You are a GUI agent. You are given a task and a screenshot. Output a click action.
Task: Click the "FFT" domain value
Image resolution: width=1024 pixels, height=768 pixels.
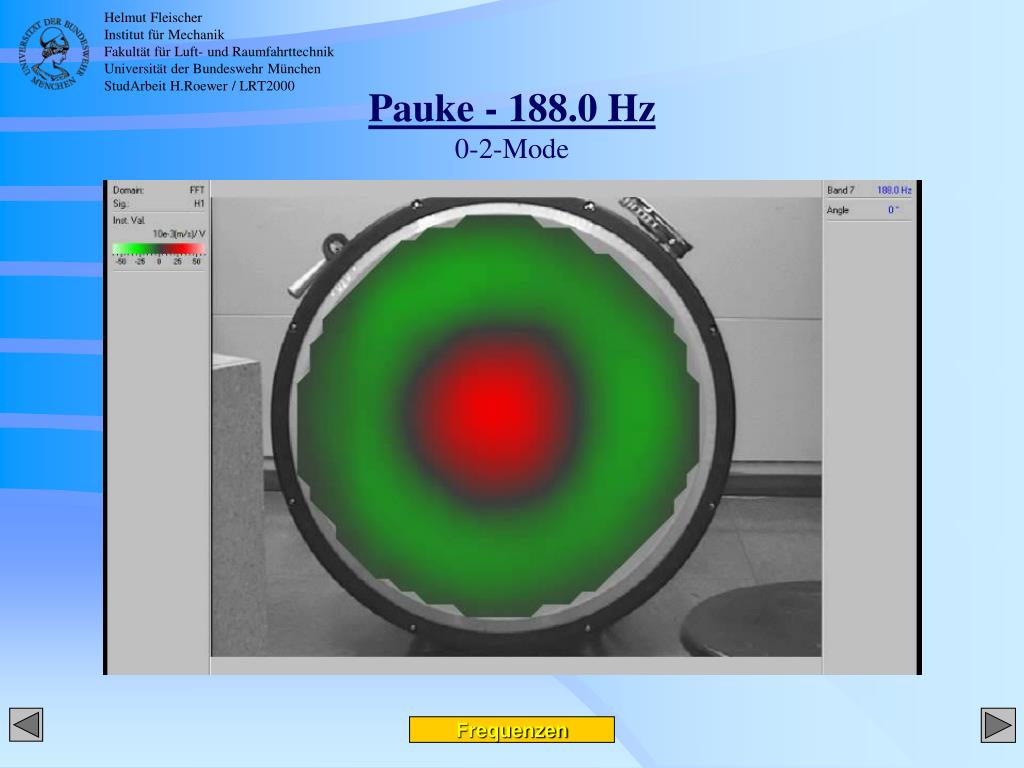pyautogui.click(x=197, y=190)
